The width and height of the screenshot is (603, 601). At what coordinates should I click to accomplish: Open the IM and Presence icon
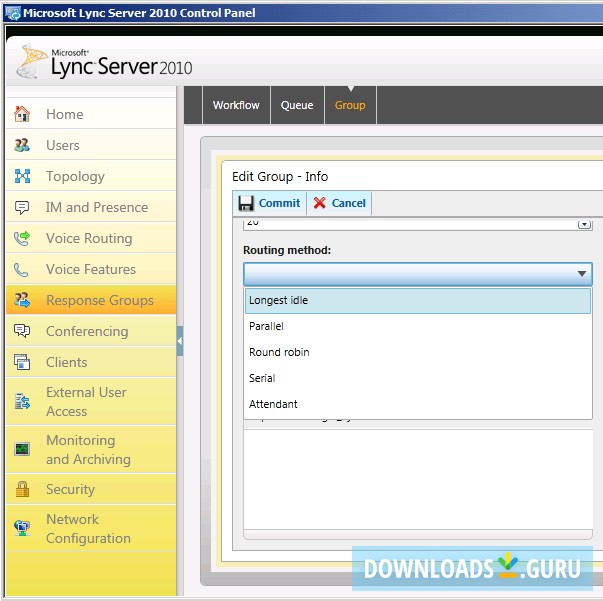[22, 207]
